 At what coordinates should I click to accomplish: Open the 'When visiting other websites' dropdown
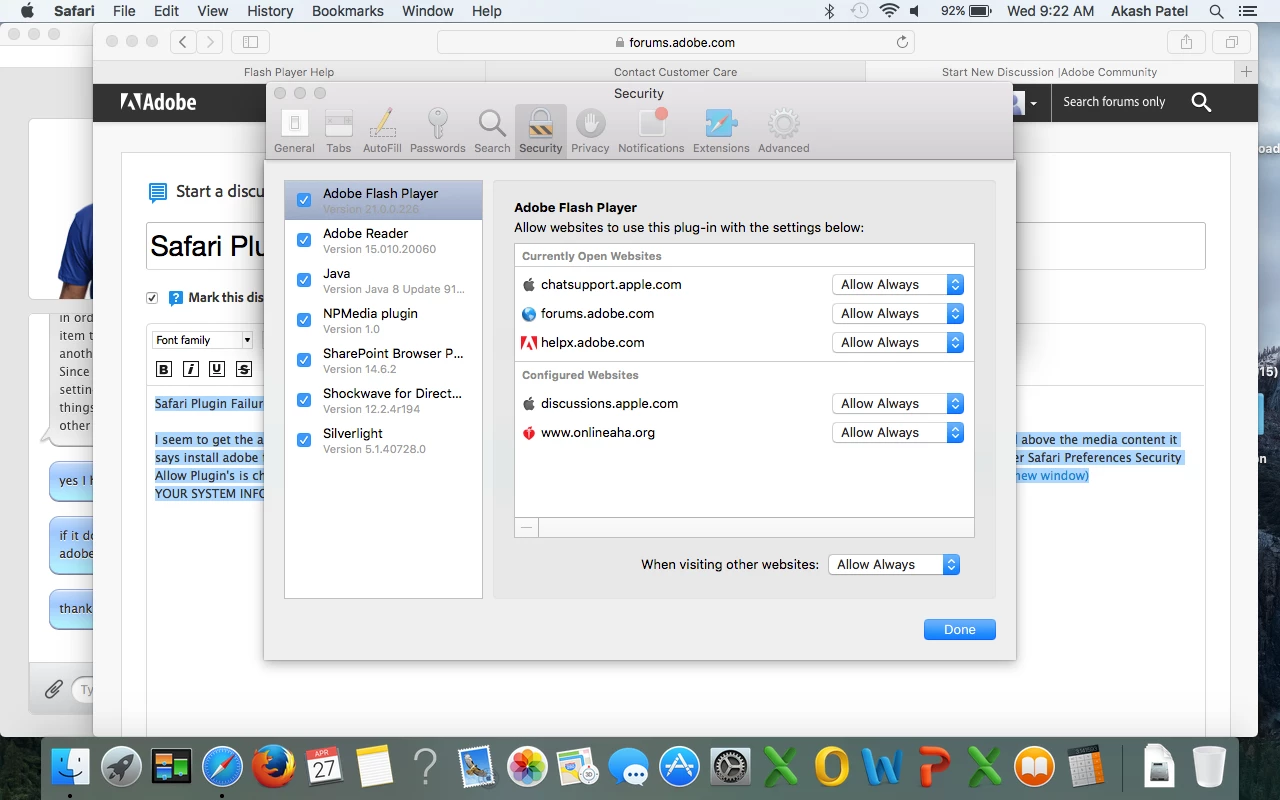click(x=894, y=565)
